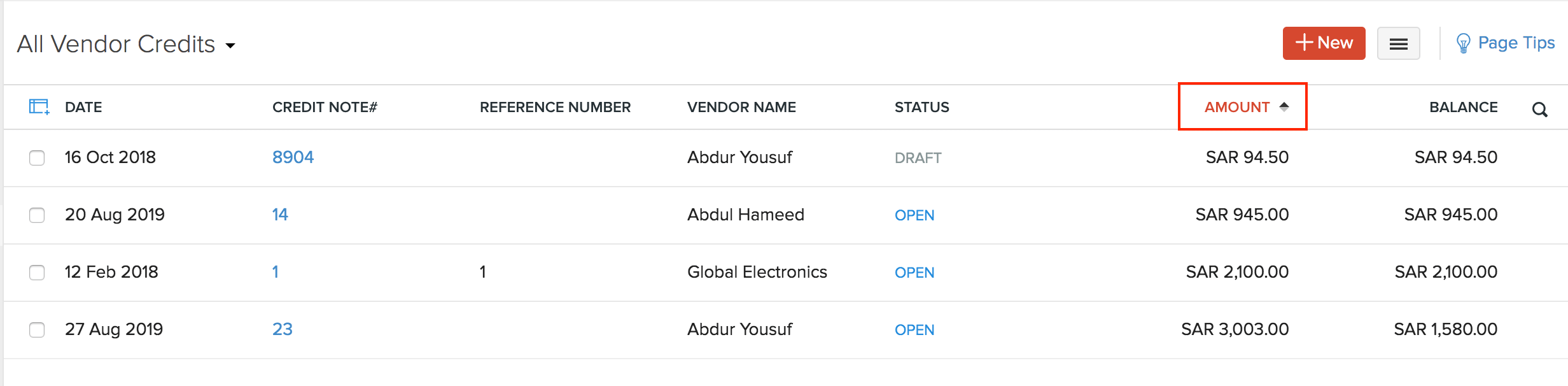Open credit note 8904

(293, 157)
